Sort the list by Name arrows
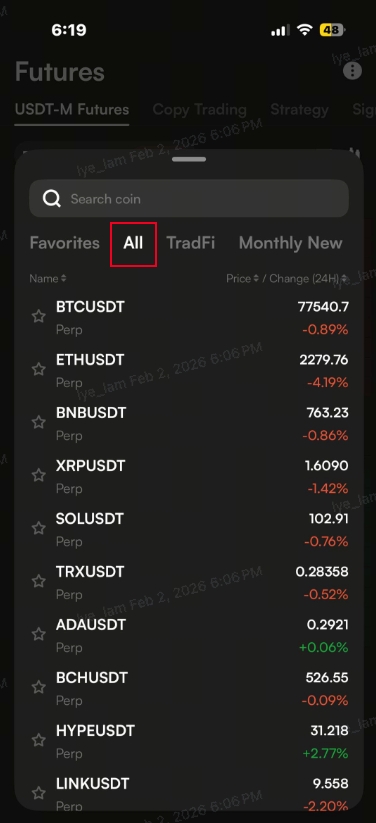The image size is (376, 823). pos(64,278)
